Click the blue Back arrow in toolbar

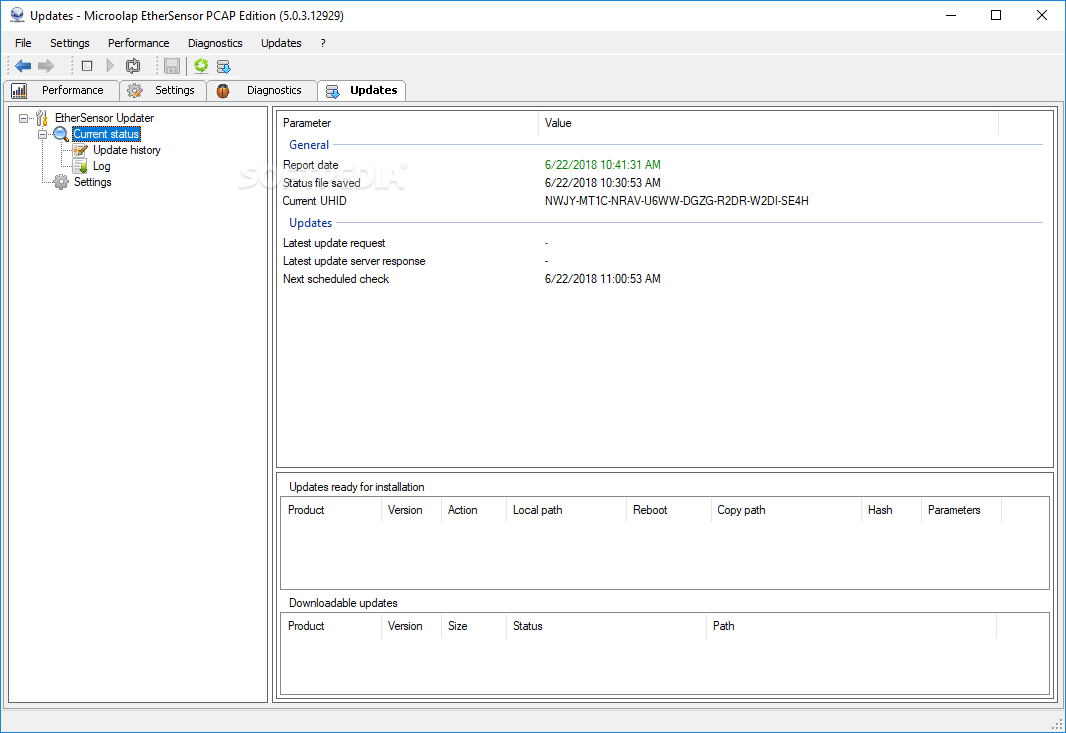pos(23,66)
